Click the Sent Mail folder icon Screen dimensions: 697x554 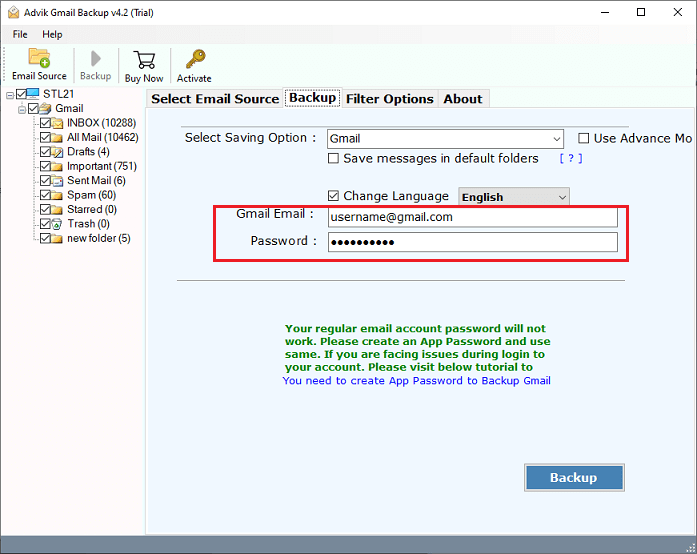pyautogui.click(x=57, y=181)
